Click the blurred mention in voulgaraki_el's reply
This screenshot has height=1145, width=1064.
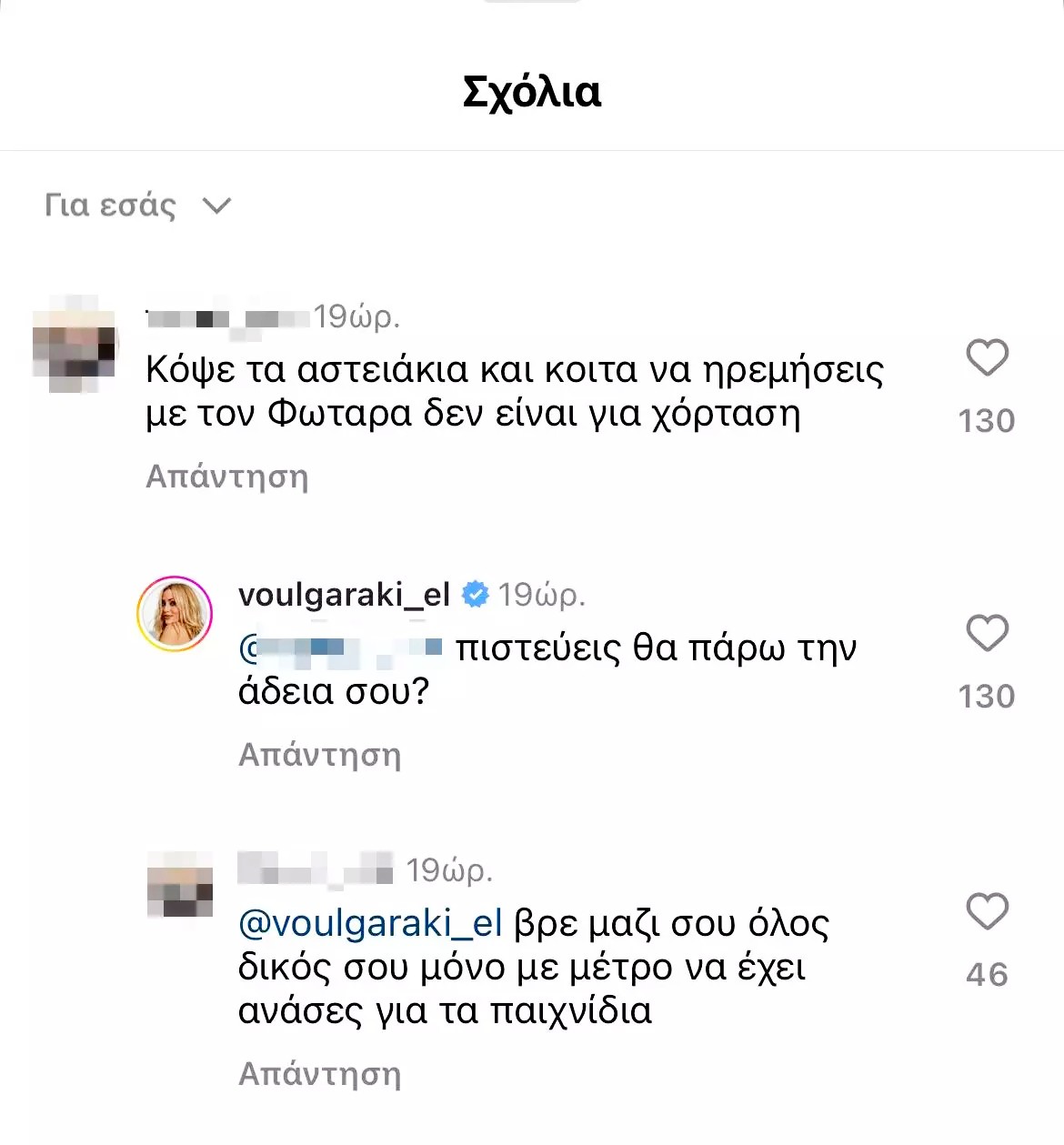pyautogui.click(x=341, y=648)
